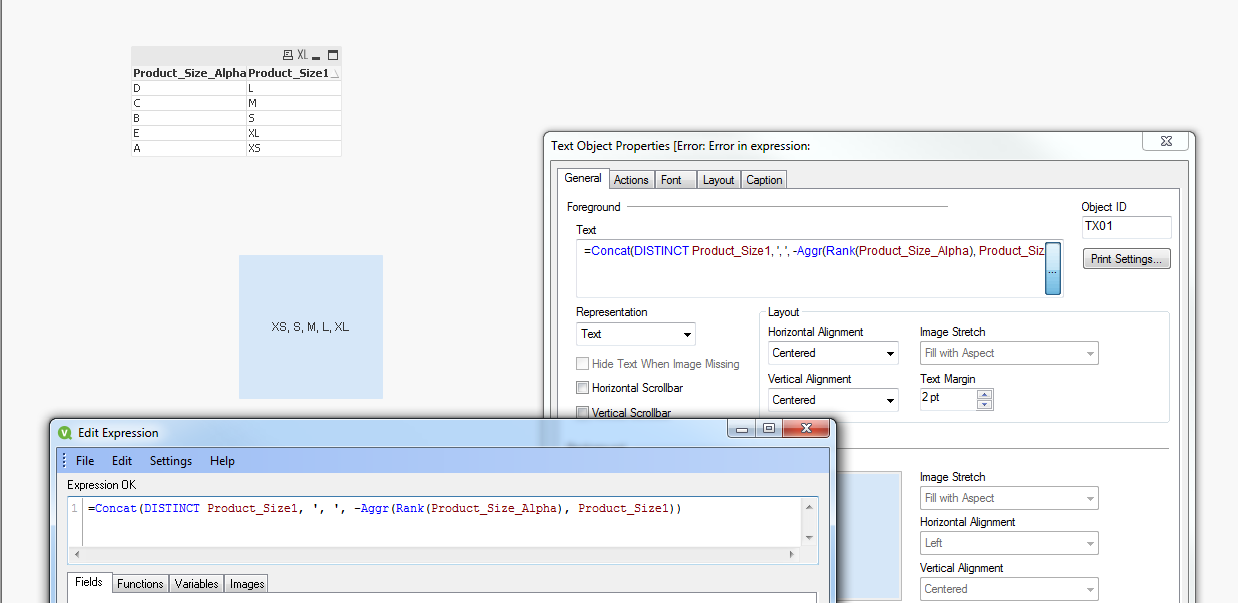Click the Print Settings button

[x=1126, y=260]
